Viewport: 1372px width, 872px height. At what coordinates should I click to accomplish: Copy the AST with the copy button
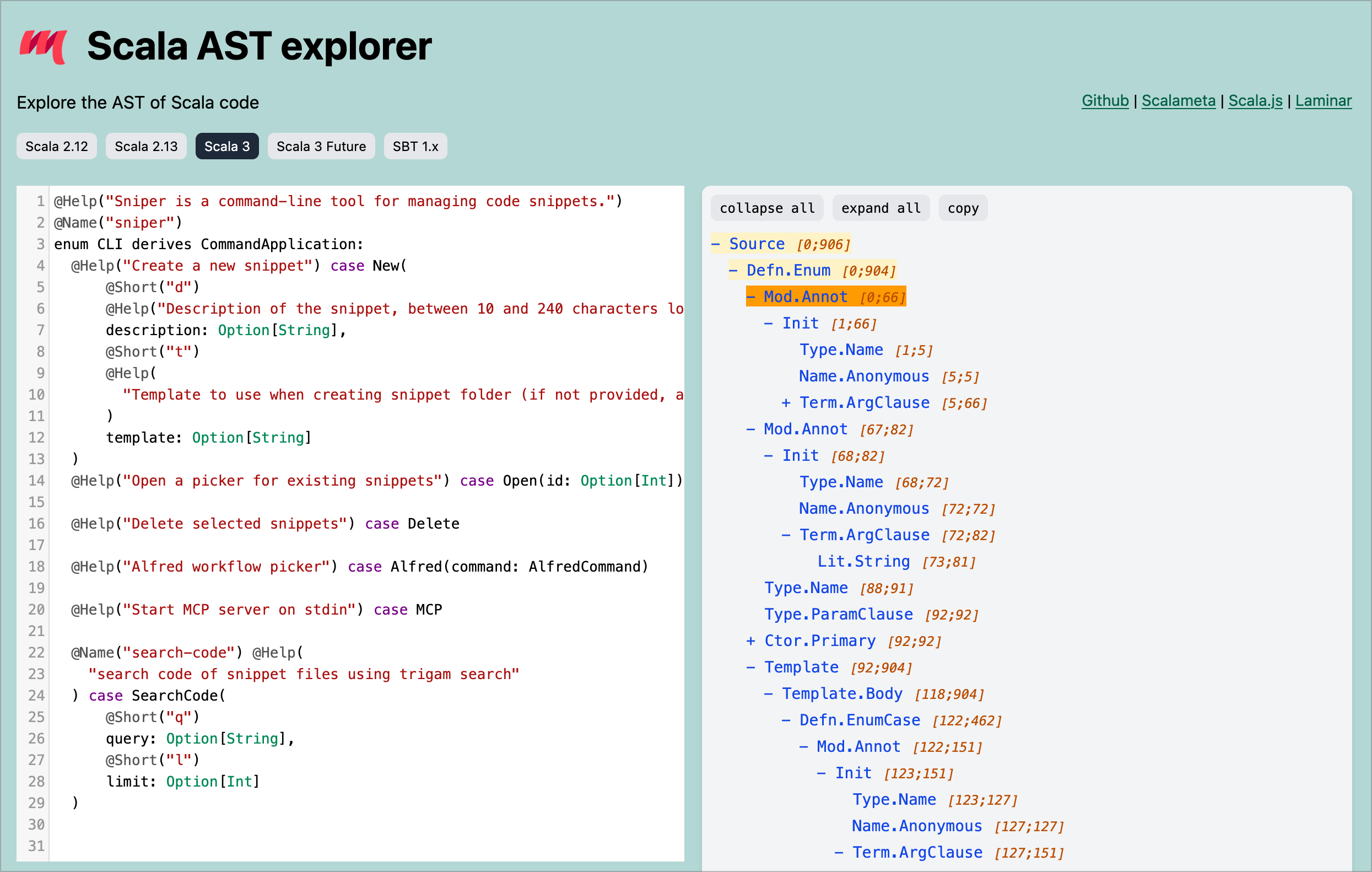pyautogui.click(x=963, y=207)
